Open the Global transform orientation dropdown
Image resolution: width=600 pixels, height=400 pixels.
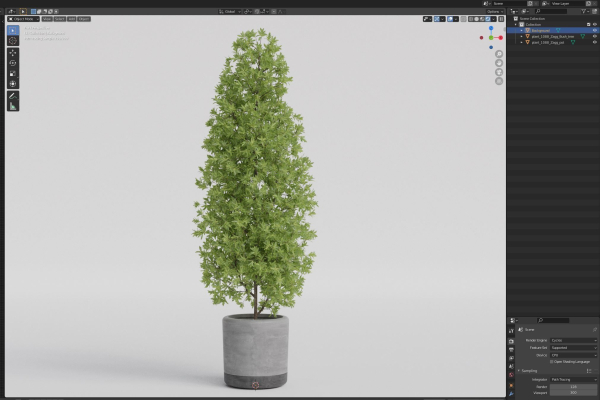pos(230,11)
